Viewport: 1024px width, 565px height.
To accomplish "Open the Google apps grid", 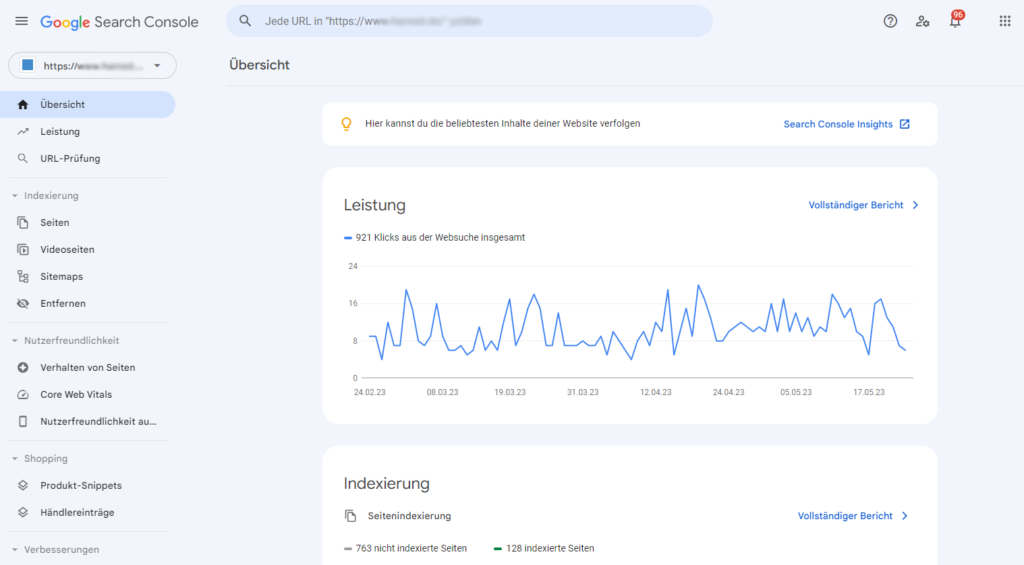I will (x=1004, y=21).
